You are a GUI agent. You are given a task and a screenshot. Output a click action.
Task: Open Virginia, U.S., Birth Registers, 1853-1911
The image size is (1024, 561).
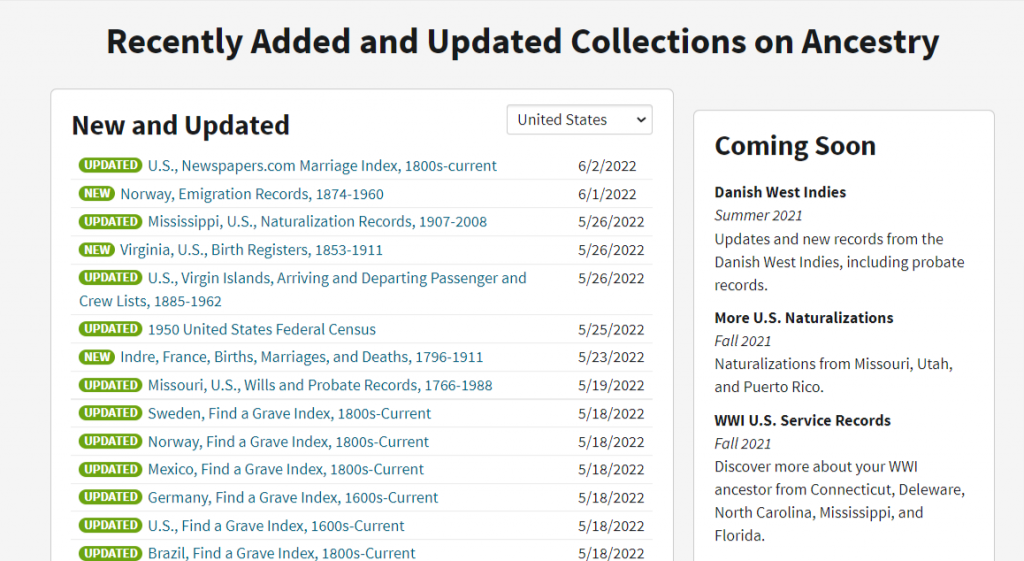(251, 250)
